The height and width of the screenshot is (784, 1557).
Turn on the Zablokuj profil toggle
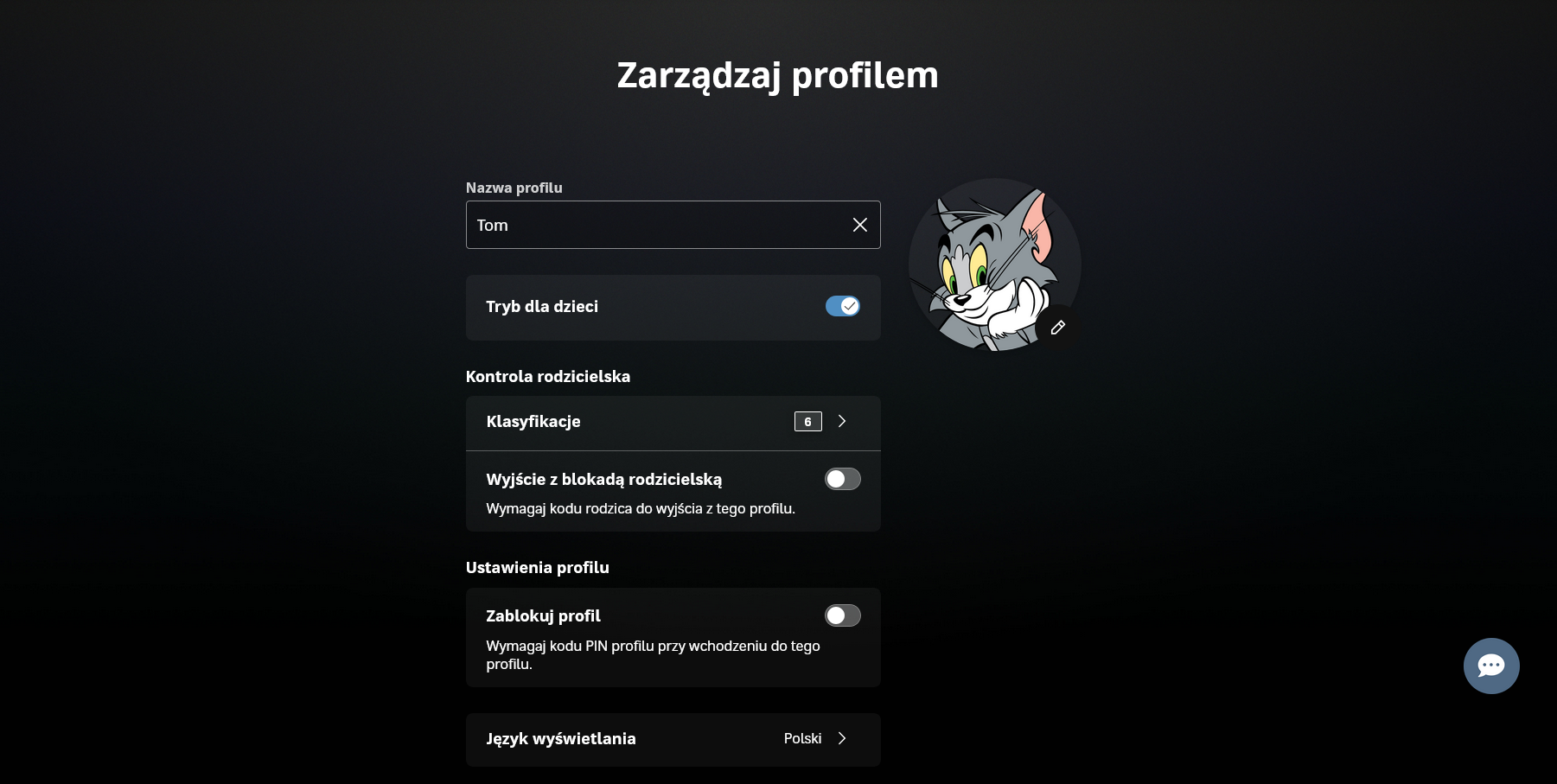(x=843, y=615)
